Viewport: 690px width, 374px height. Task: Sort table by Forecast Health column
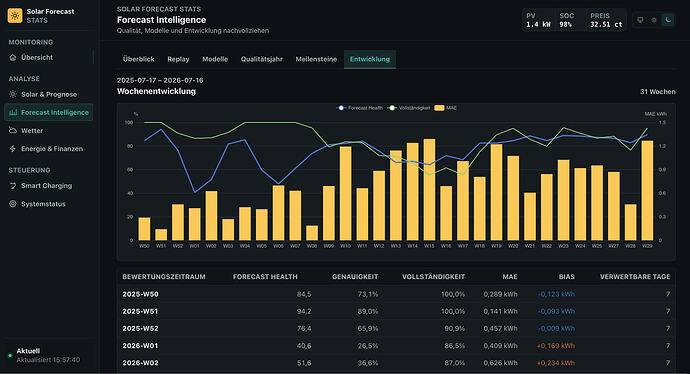click(265, 277)
